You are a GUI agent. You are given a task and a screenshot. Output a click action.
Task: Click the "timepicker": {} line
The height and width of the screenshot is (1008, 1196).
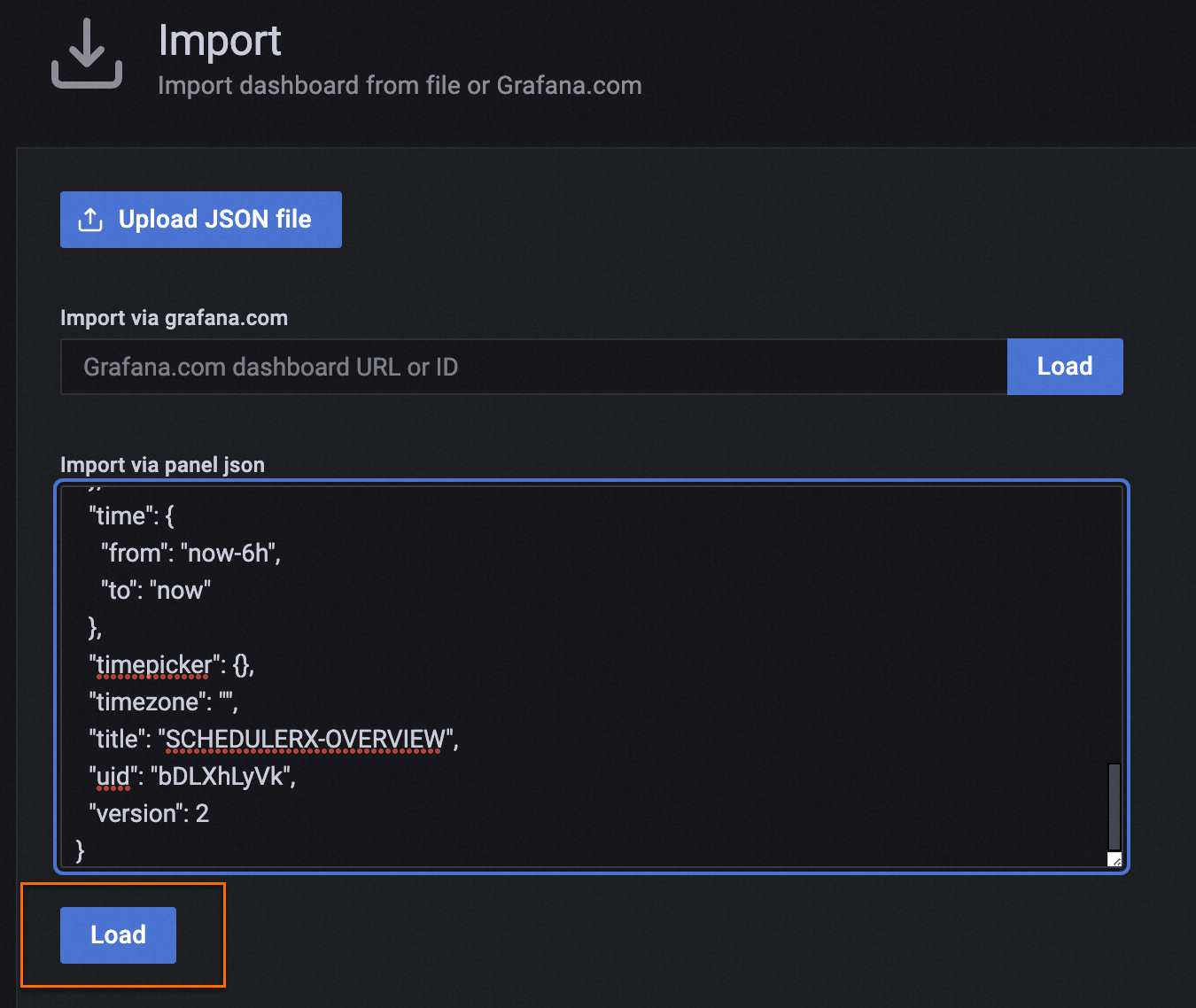(x=172, y=665)
